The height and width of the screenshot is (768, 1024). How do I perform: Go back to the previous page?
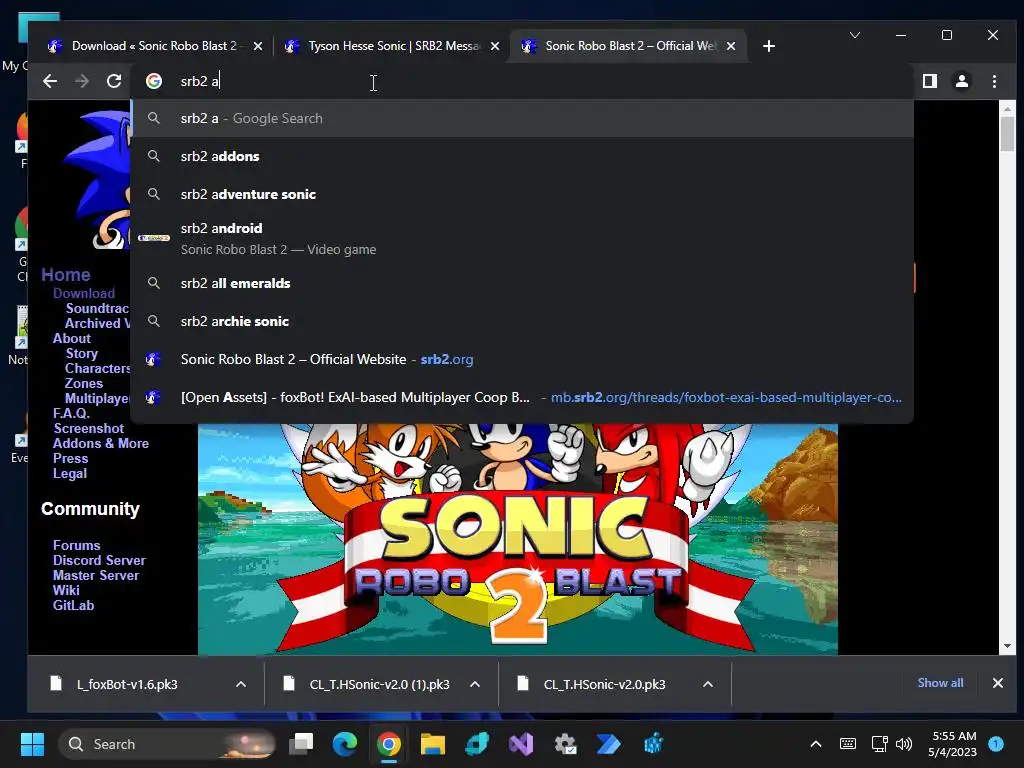pyautogui.click(x=50, y=81)
